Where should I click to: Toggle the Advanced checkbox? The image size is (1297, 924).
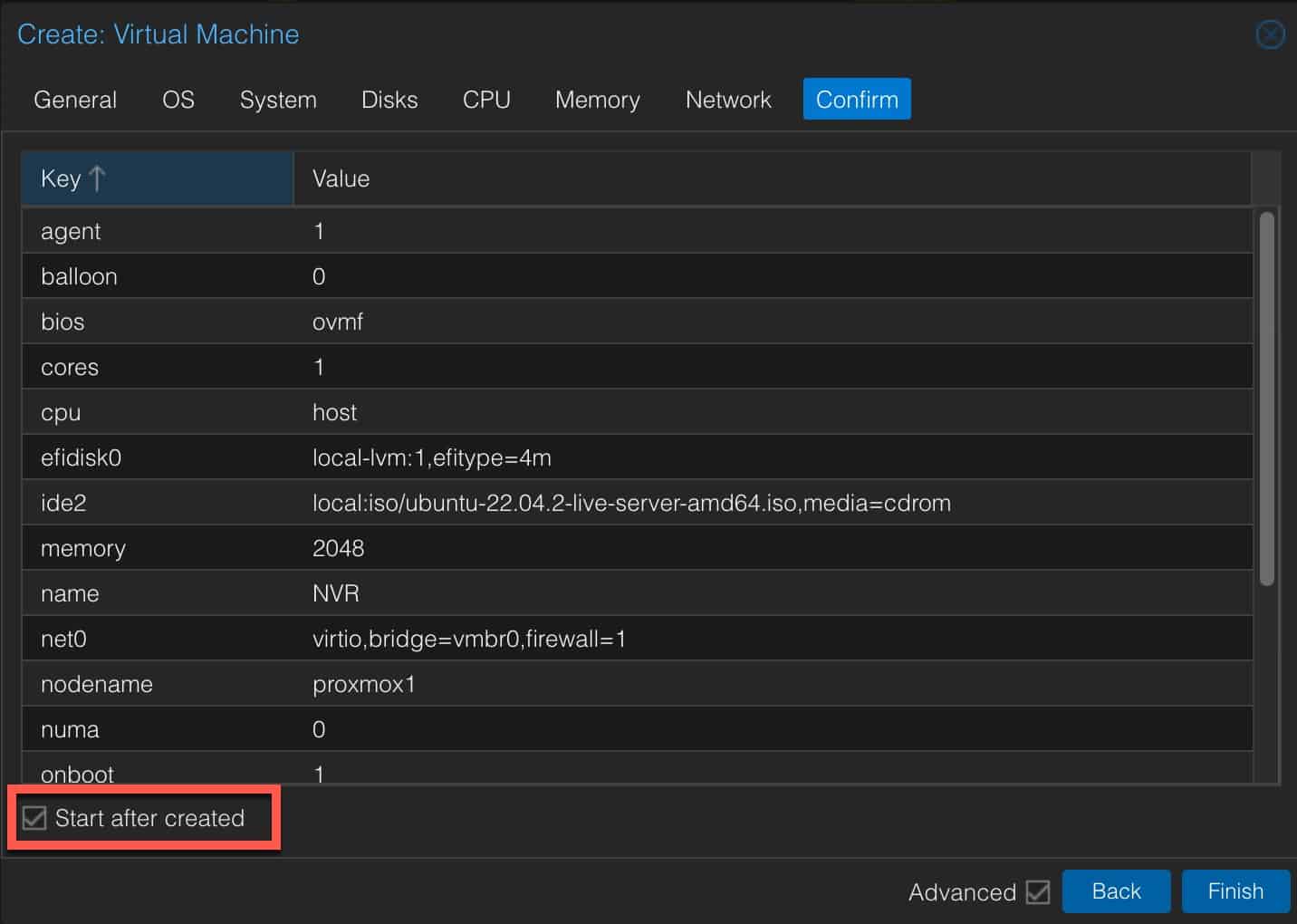pyautogui.click(x=1038, y=892)
